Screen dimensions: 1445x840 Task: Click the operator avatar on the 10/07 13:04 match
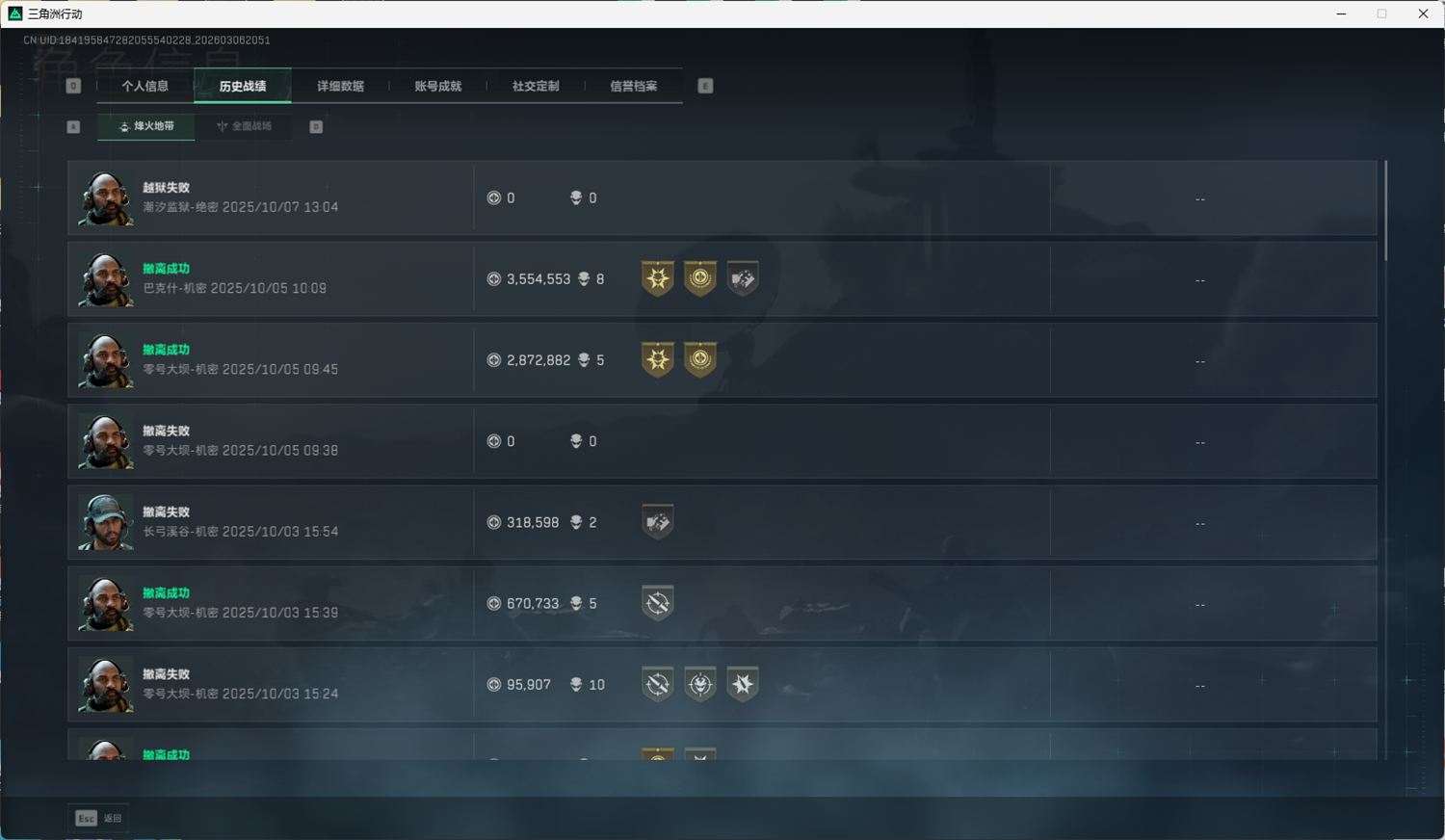coord(106,198)
